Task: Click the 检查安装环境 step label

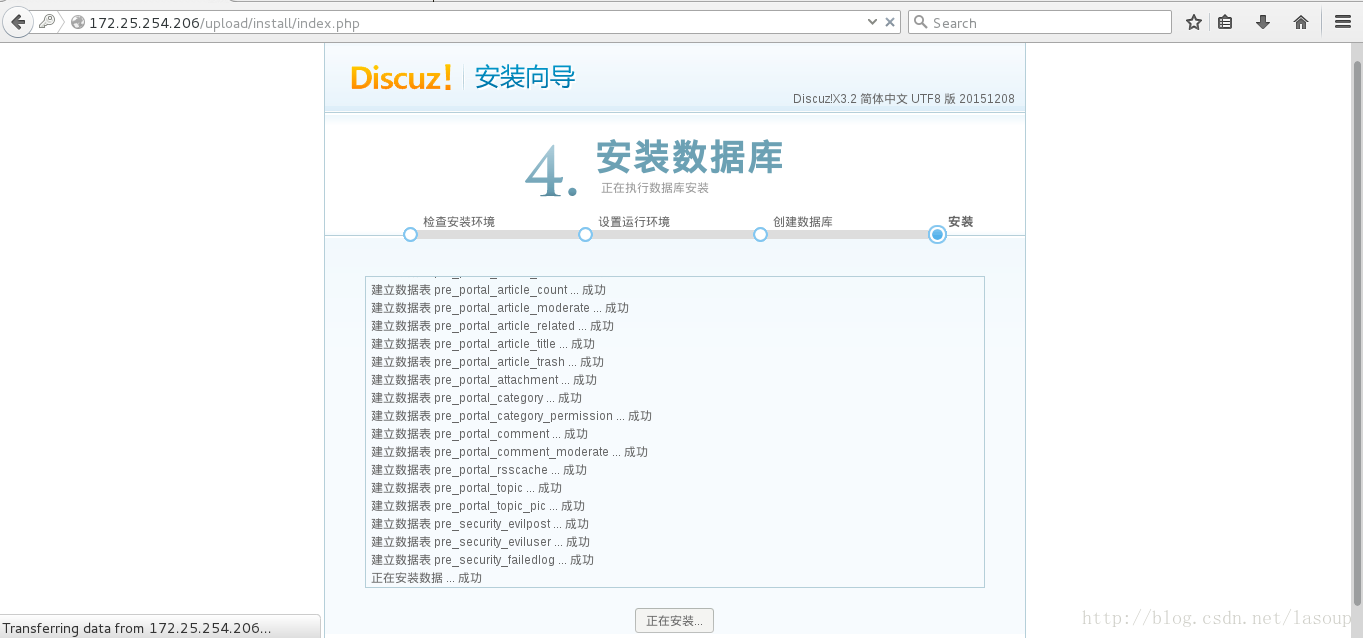Action: pyautogui.click(x=459, y=222)
